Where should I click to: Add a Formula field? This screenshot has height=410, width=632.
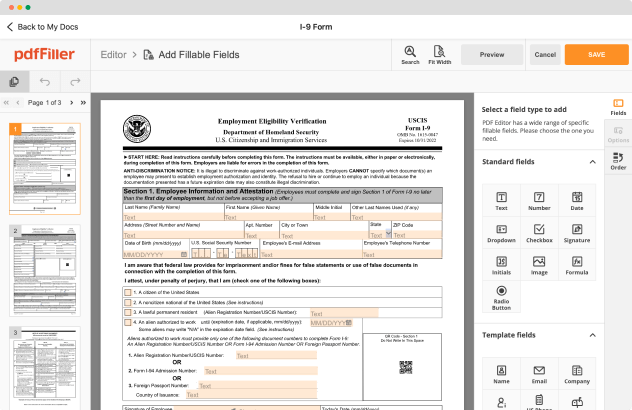coord(577,265)
